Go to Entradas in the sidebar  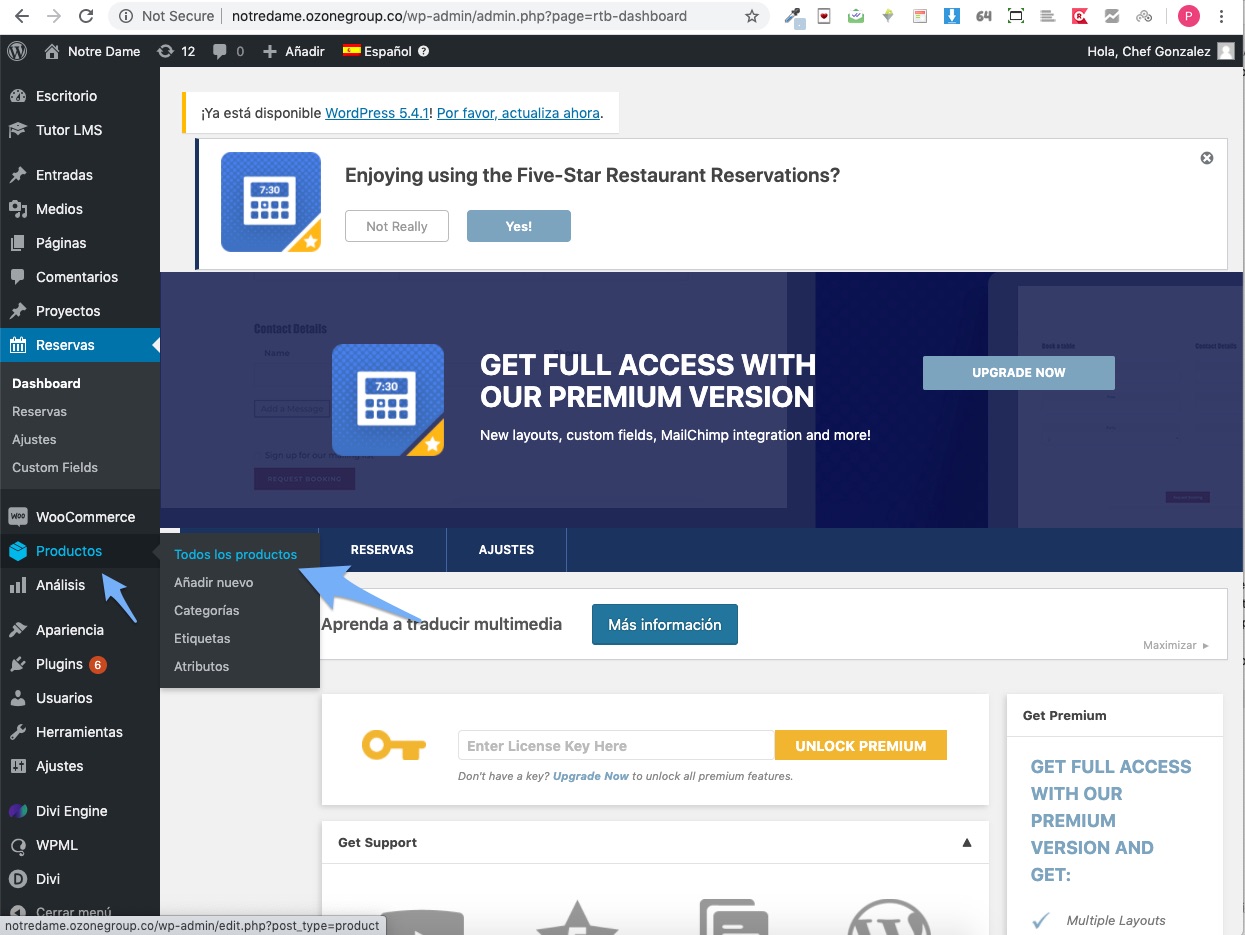tap(64, 175)
